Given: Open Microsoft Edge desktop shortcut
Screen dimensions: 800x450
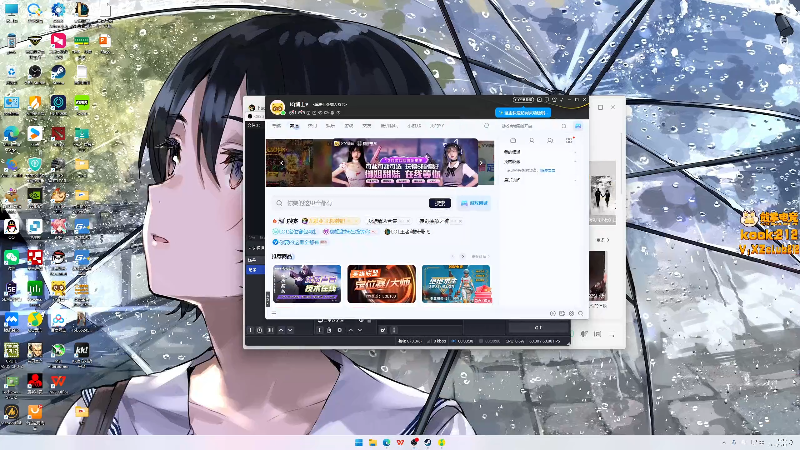Looking at the screenshot, I should [11, 134].
